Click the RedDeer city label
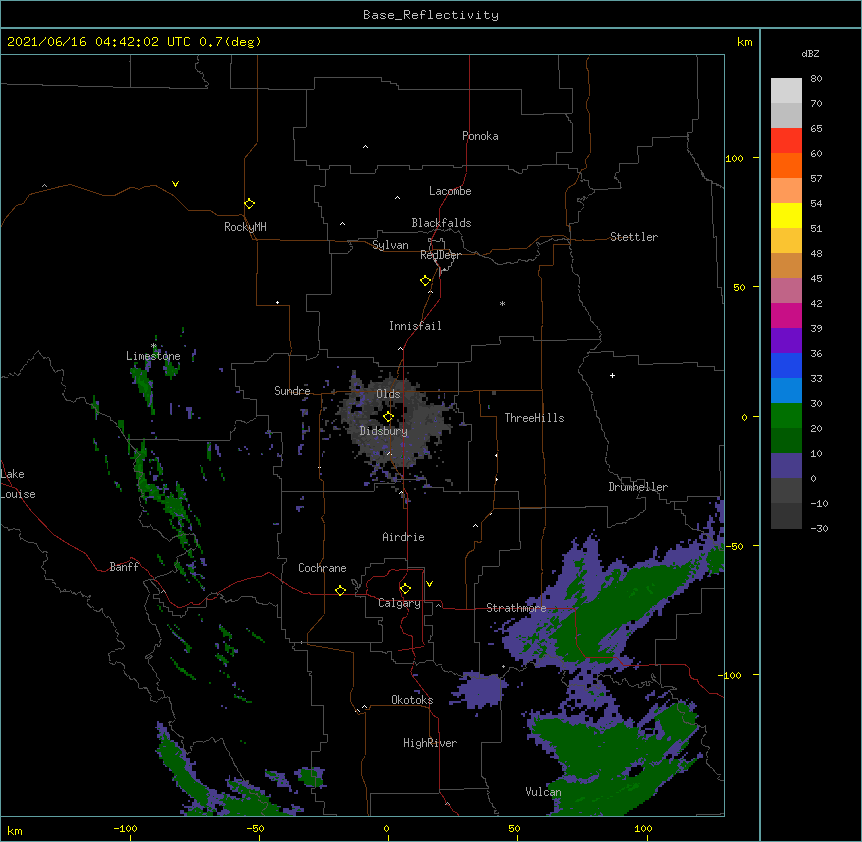This screenshot has width=862, height=842. [x=440, y=255]
